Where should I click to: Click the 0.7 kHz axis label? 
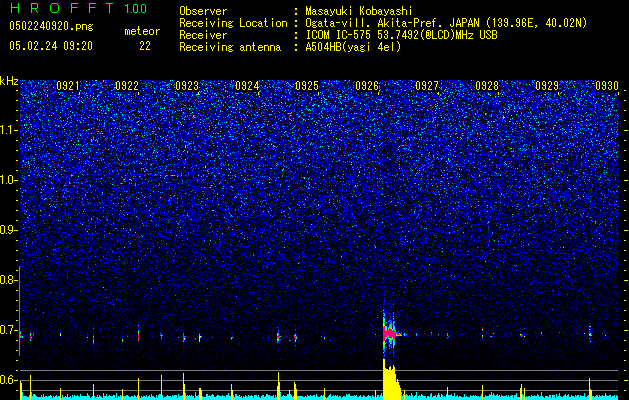point(8,330)
